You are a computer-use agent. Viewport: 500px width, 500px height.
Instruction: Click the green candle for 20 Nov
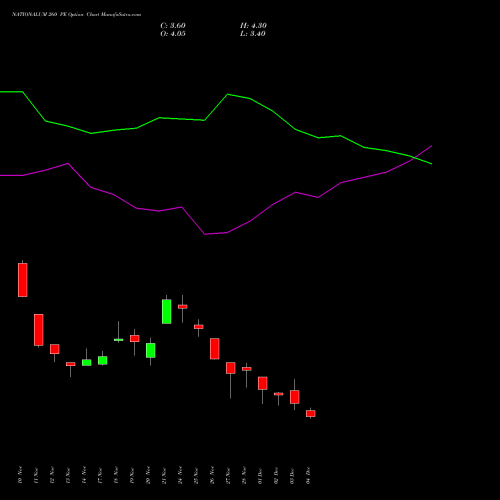151,350
